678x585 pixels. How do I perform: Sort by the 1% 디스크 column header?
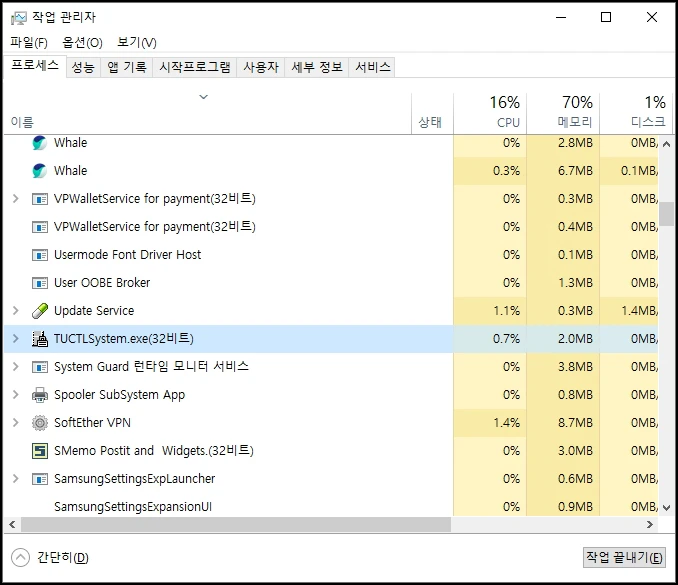tap(636, 113)
